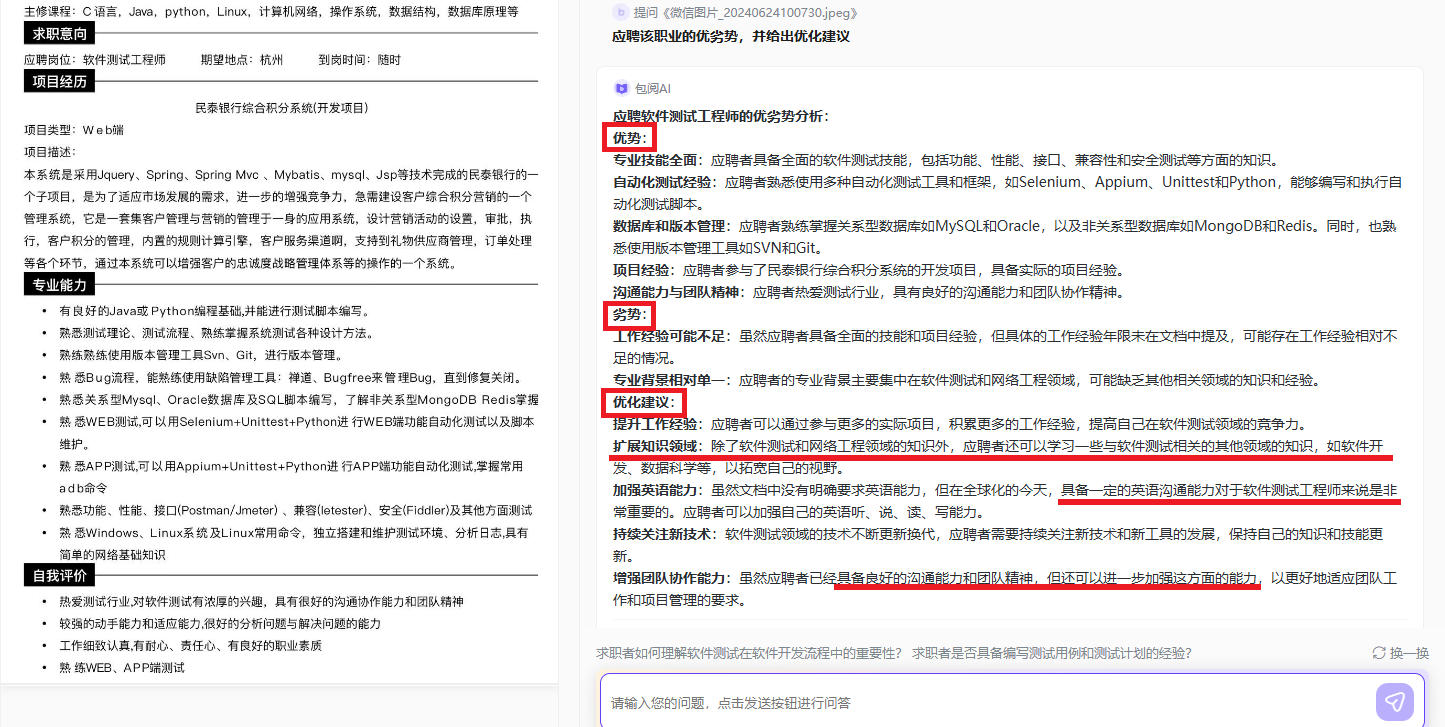Click the bold label 加强英语能力
1445x727 pixels.
[x=658, y=490]
